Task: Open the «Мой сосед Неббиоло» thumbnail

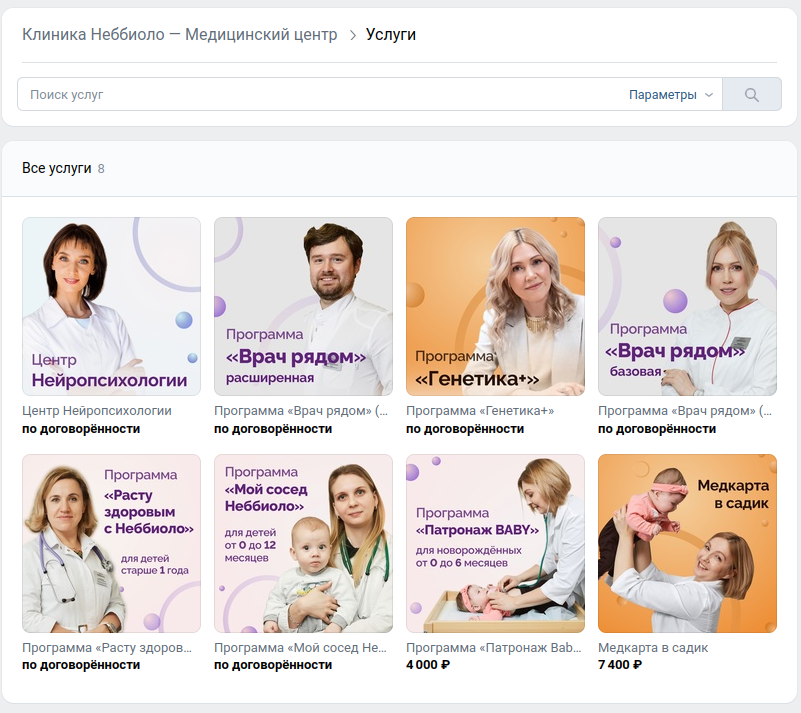Action: tap(303, 543)
